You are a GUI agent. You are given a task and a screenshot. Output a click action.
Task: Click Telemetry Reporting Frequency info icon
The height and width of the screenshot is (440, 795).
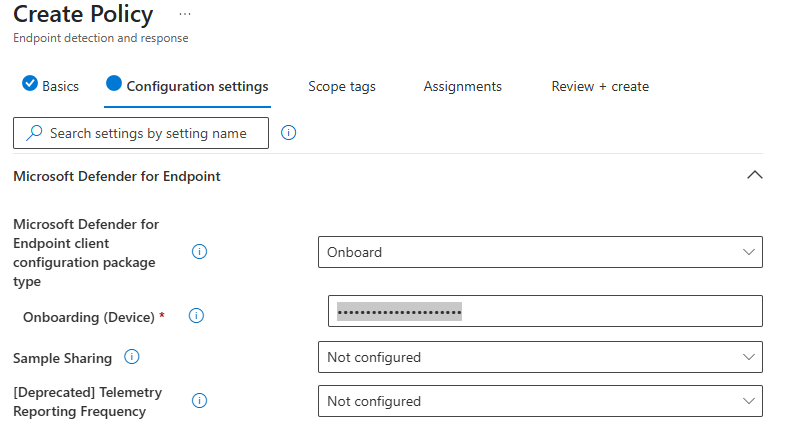(199, 401)
